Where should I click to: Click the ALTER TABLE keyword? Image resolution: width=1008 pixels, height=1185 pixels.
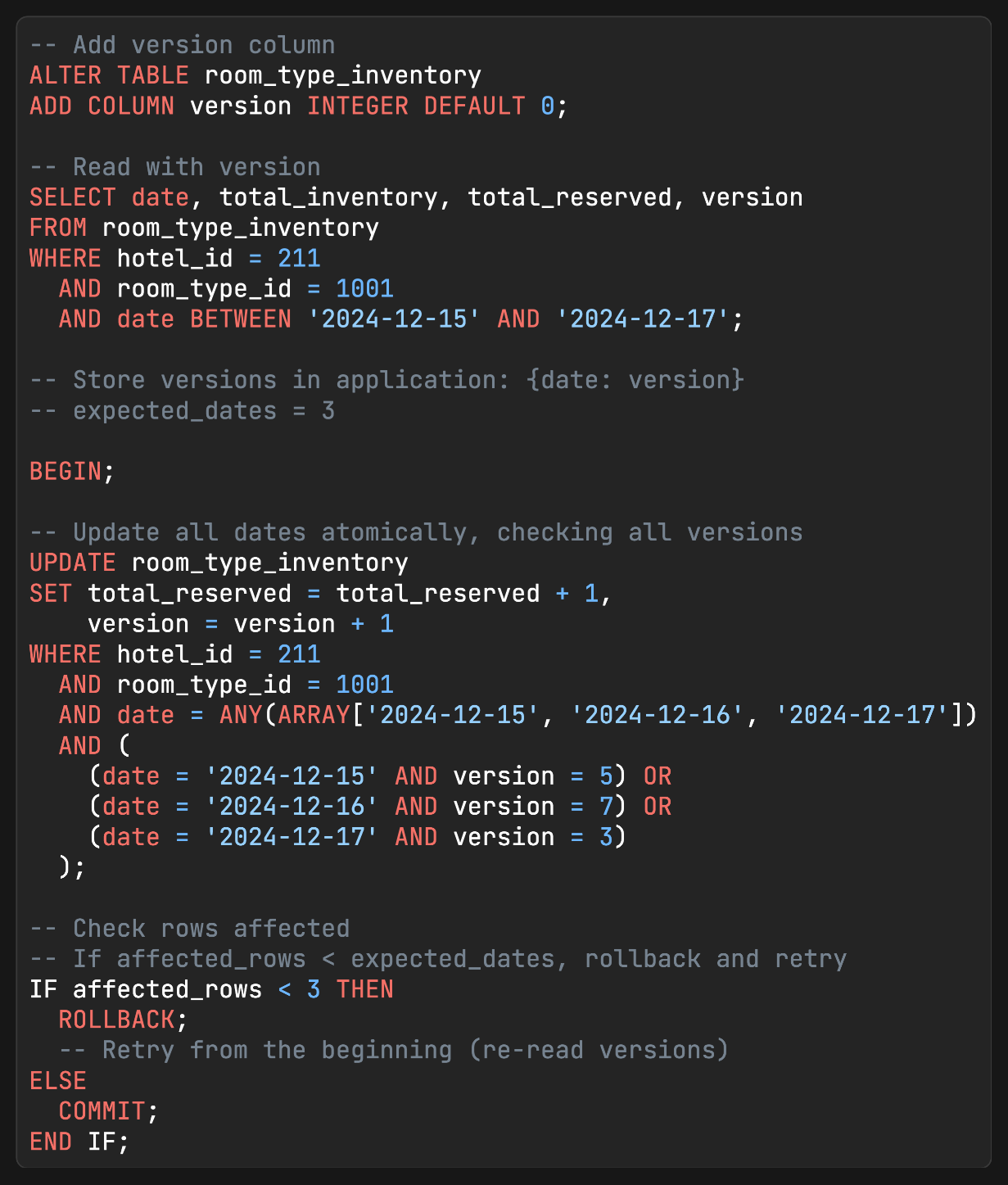(x=110, y=75)
